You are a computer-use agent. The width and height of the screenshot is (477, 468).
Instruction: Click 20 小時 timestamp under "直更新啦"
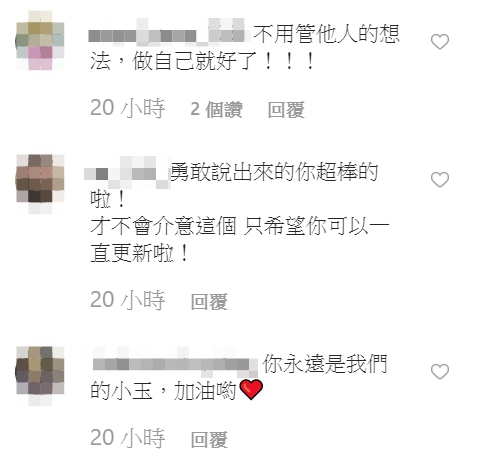128,300
